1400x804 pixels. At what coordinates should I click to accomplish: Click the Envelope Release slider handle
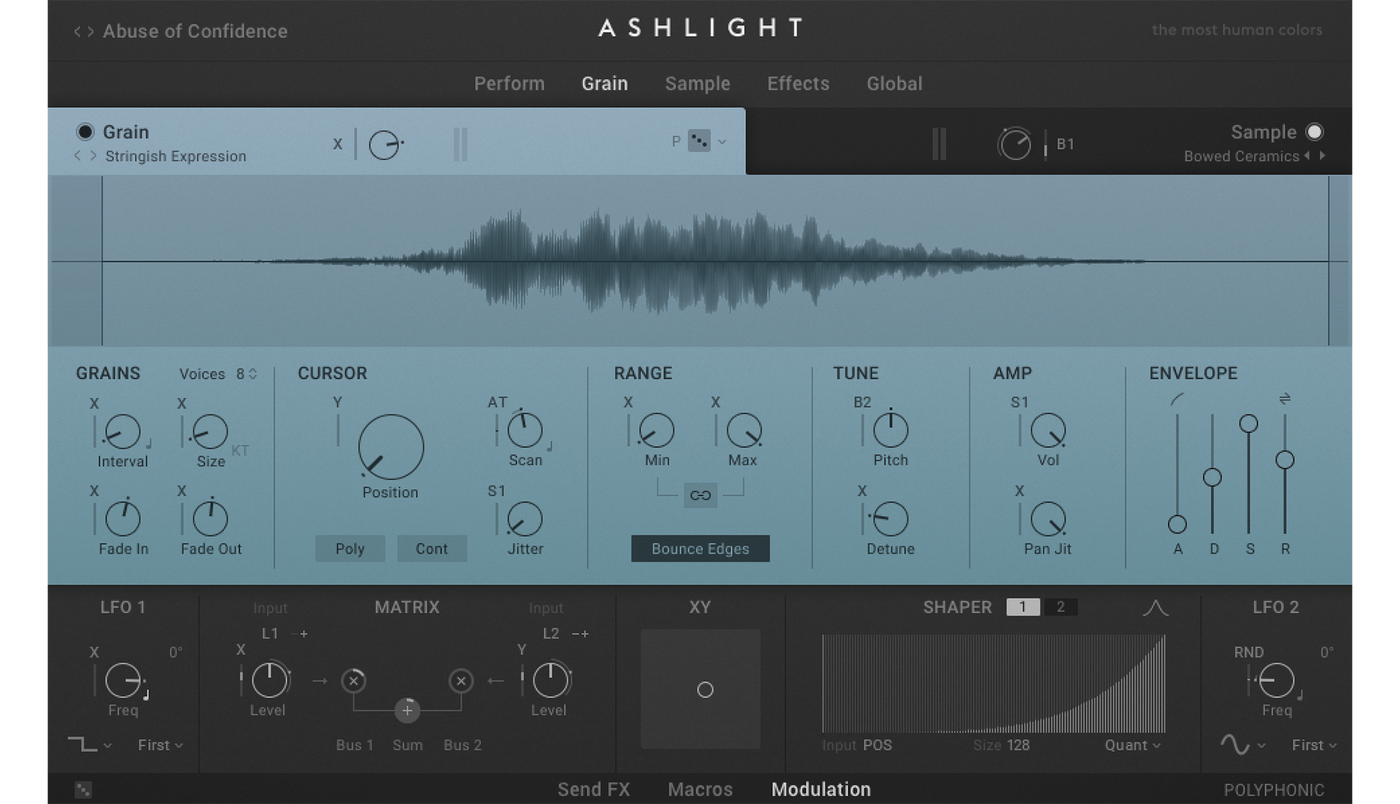pos(1285,460)
